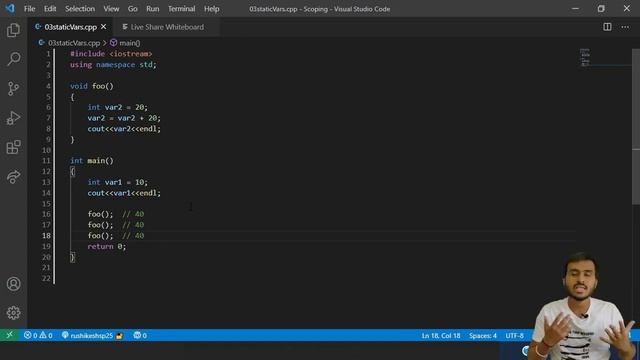The height and width of the screenshot is (360, 640).
Task: Close the 03staticVars.cpp tab
Action: pos(104,27)
